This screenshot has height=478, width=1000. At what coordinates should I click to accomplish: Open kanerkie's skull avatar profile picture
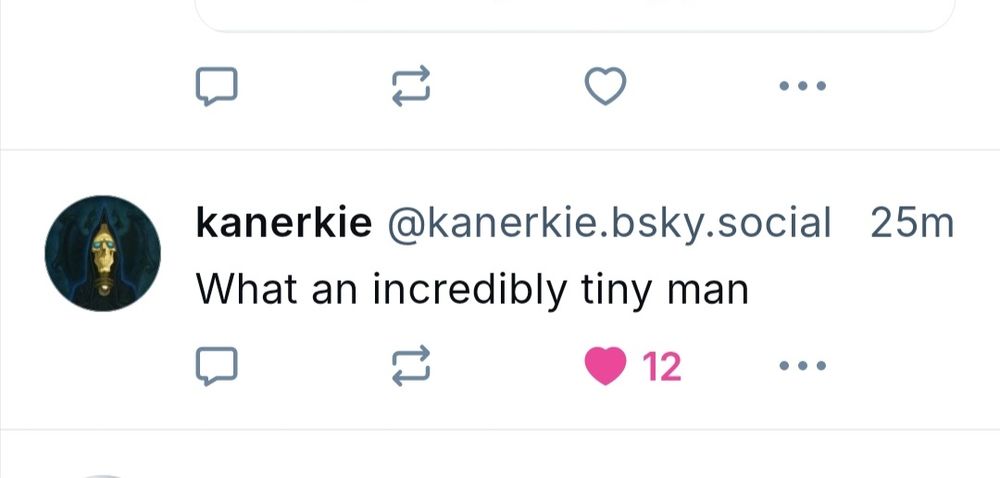pos(103,253)
